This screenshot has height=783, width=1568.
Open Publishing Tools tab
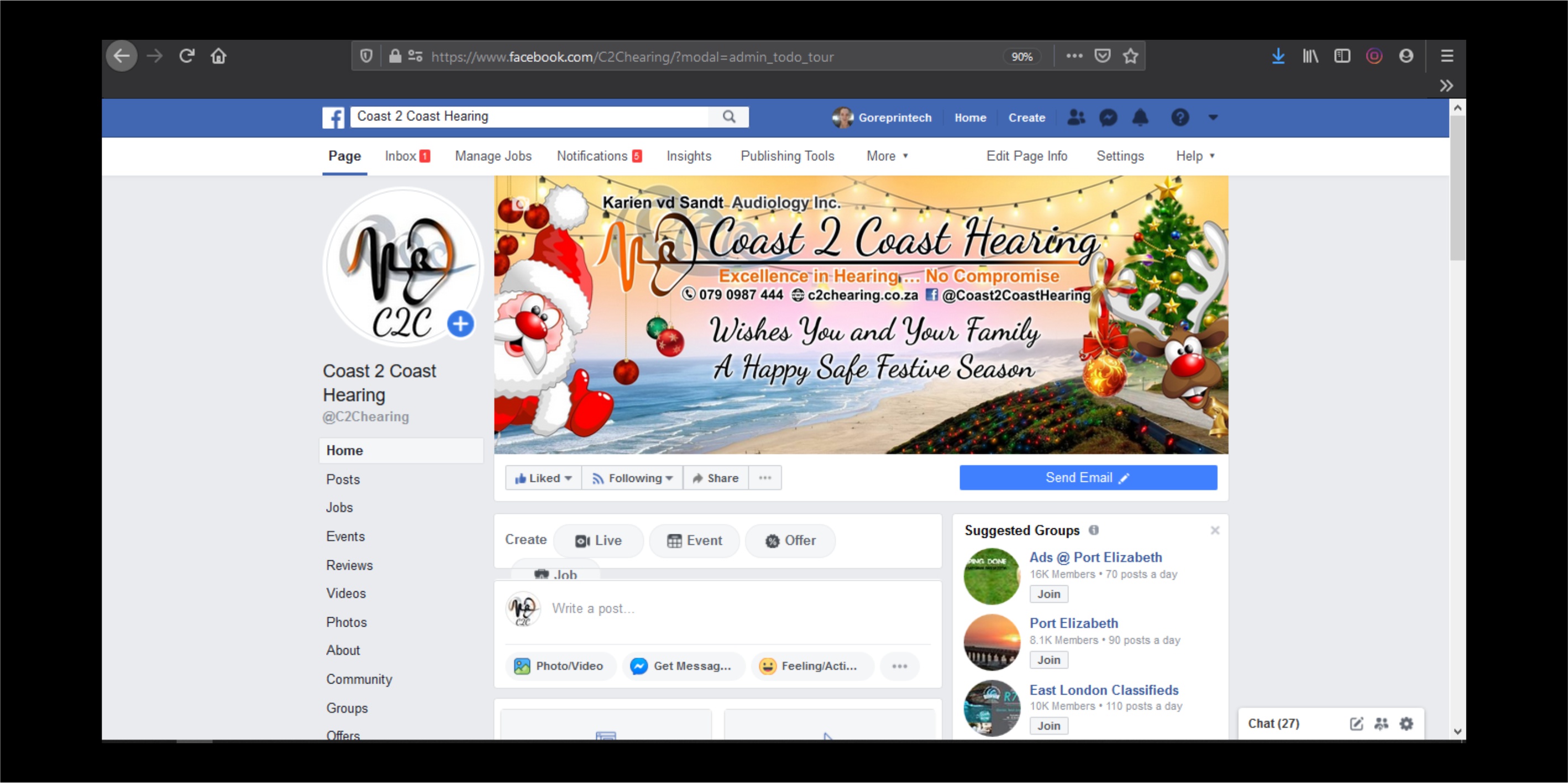(787, 156)
